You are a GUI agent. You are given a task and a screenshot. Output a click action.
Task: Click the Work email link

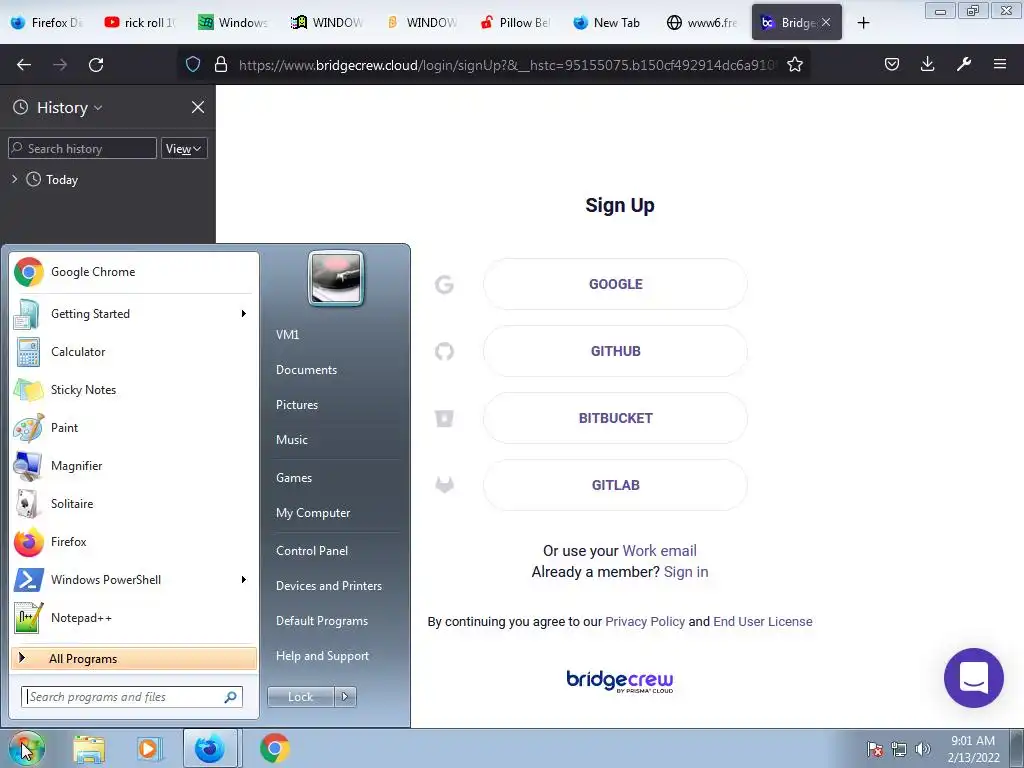click(x=660, y=551)
